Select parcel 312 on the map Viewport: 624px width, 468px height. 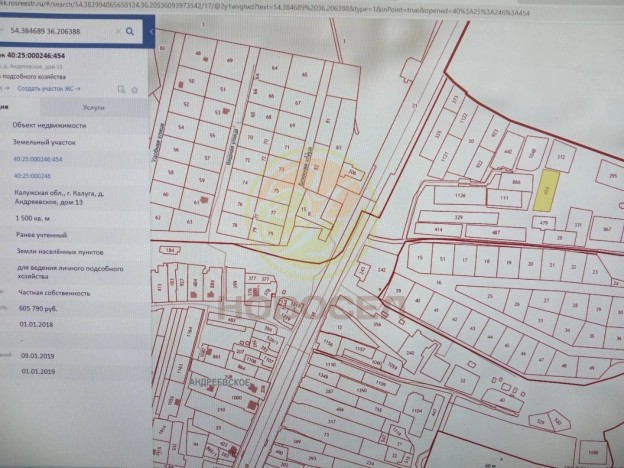tap(561, 157)
